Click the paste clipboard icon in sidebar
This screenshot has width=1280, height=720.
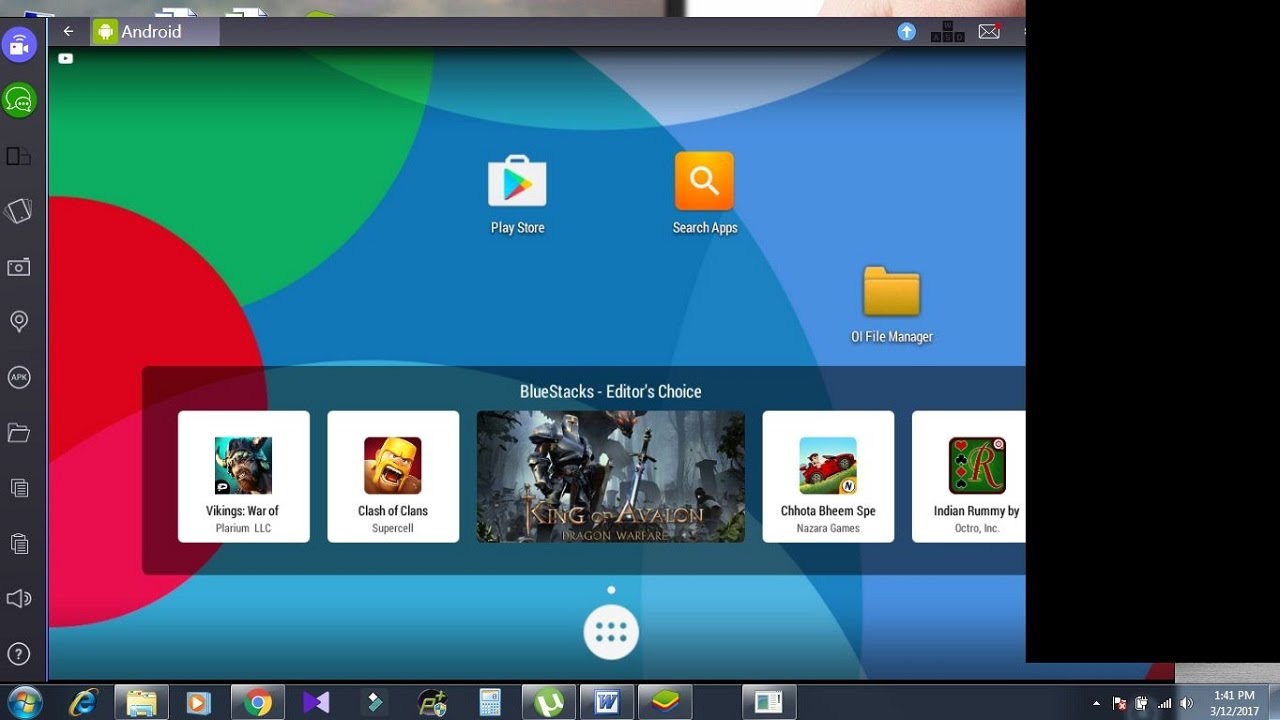[x=18, y=543]
